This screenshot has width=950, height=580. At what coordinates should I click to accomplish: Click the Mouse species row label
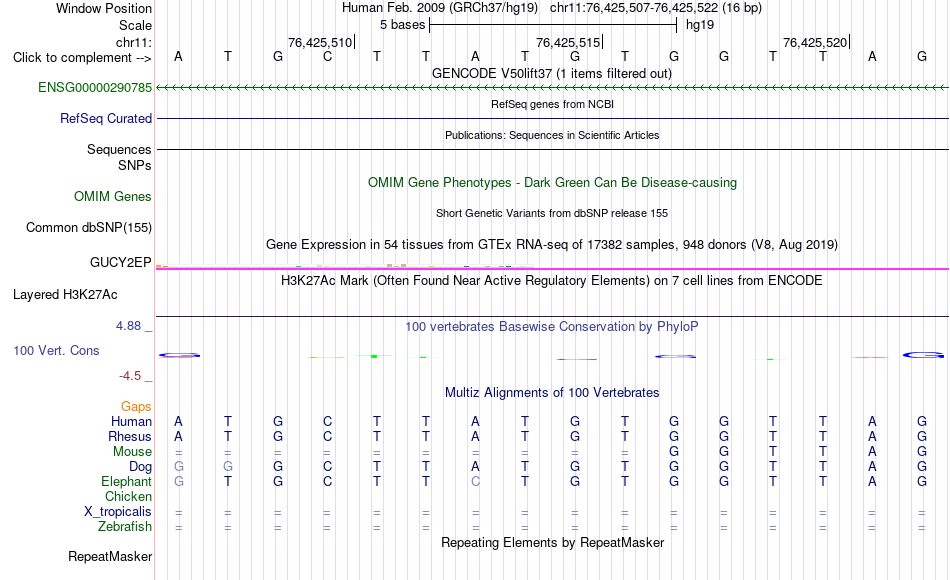click(x=132, y=452)
